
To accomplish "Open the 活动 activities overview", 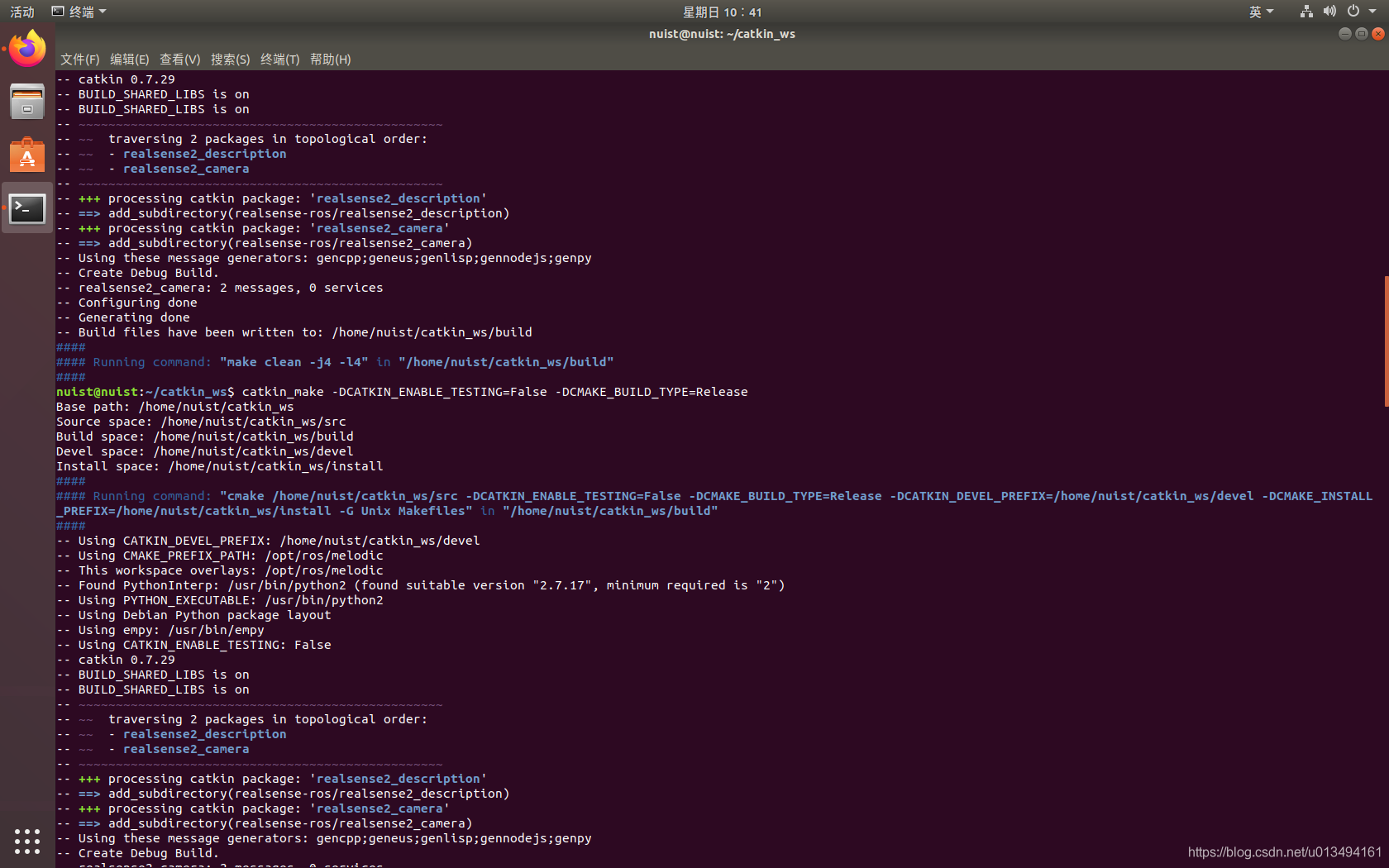I will [22, 12].
